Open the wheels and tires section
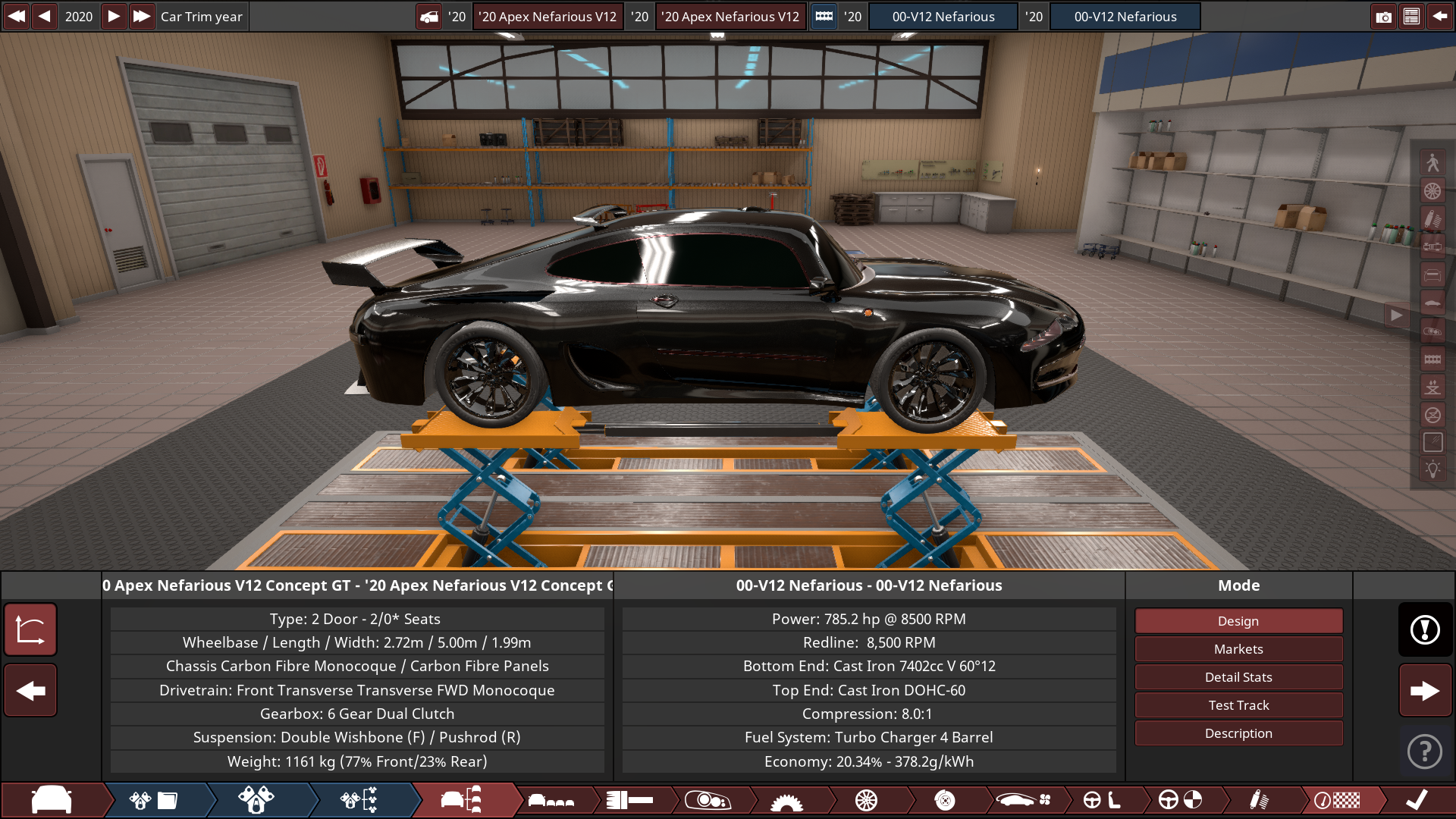The width and height of the screenshot is (1456, 819). [x=866, y=800]
